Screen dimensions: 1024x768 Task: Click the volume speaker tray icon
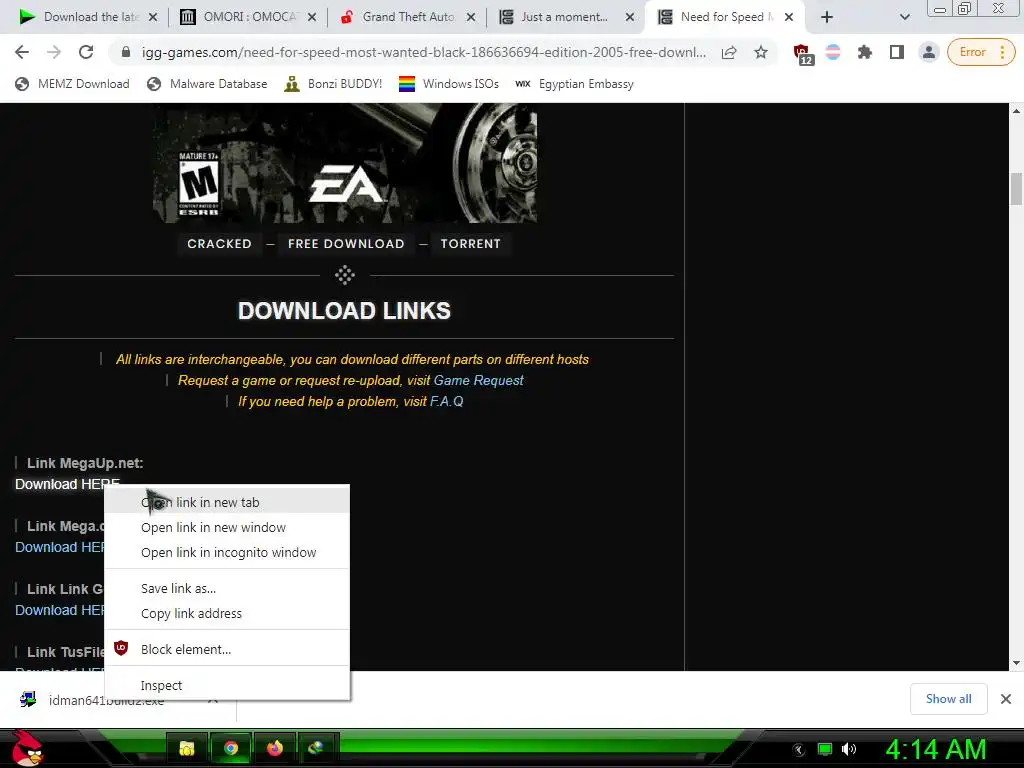point(849,749)
